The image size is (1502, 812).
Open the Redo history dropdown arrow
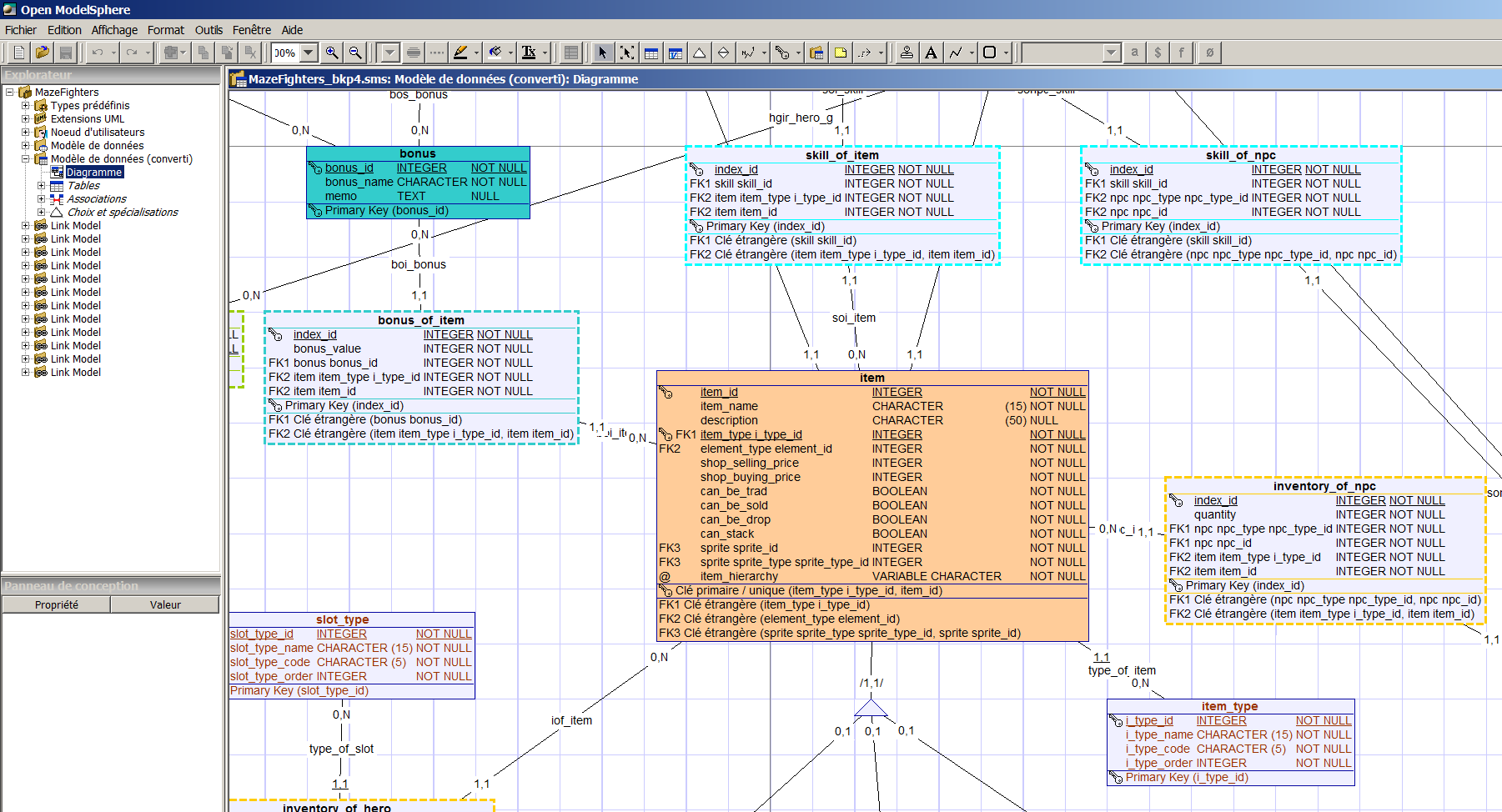pyautogui.click(x=148, y=53)
